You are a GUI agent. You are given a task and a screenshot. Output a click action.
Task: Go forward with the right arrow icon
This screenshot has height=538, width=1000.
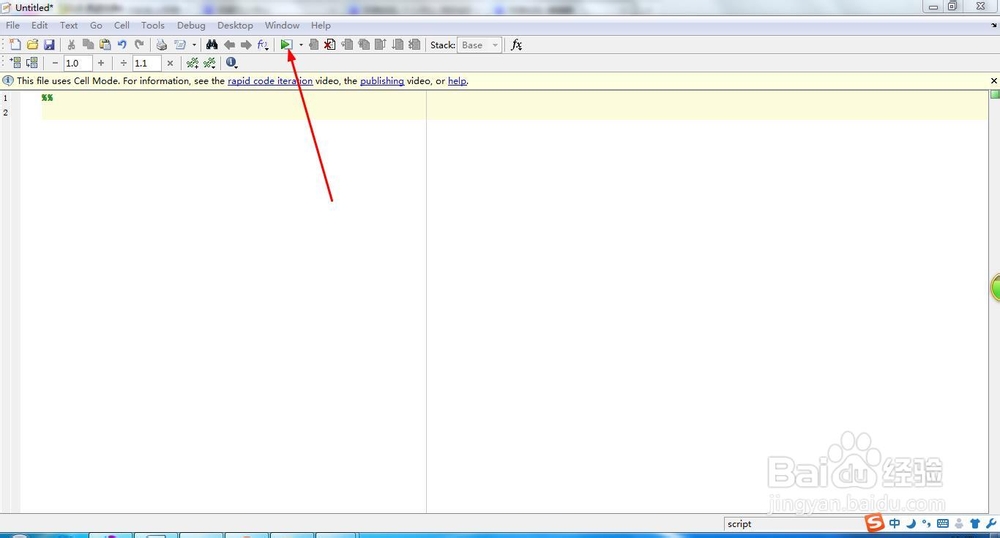tap(246, 45)
